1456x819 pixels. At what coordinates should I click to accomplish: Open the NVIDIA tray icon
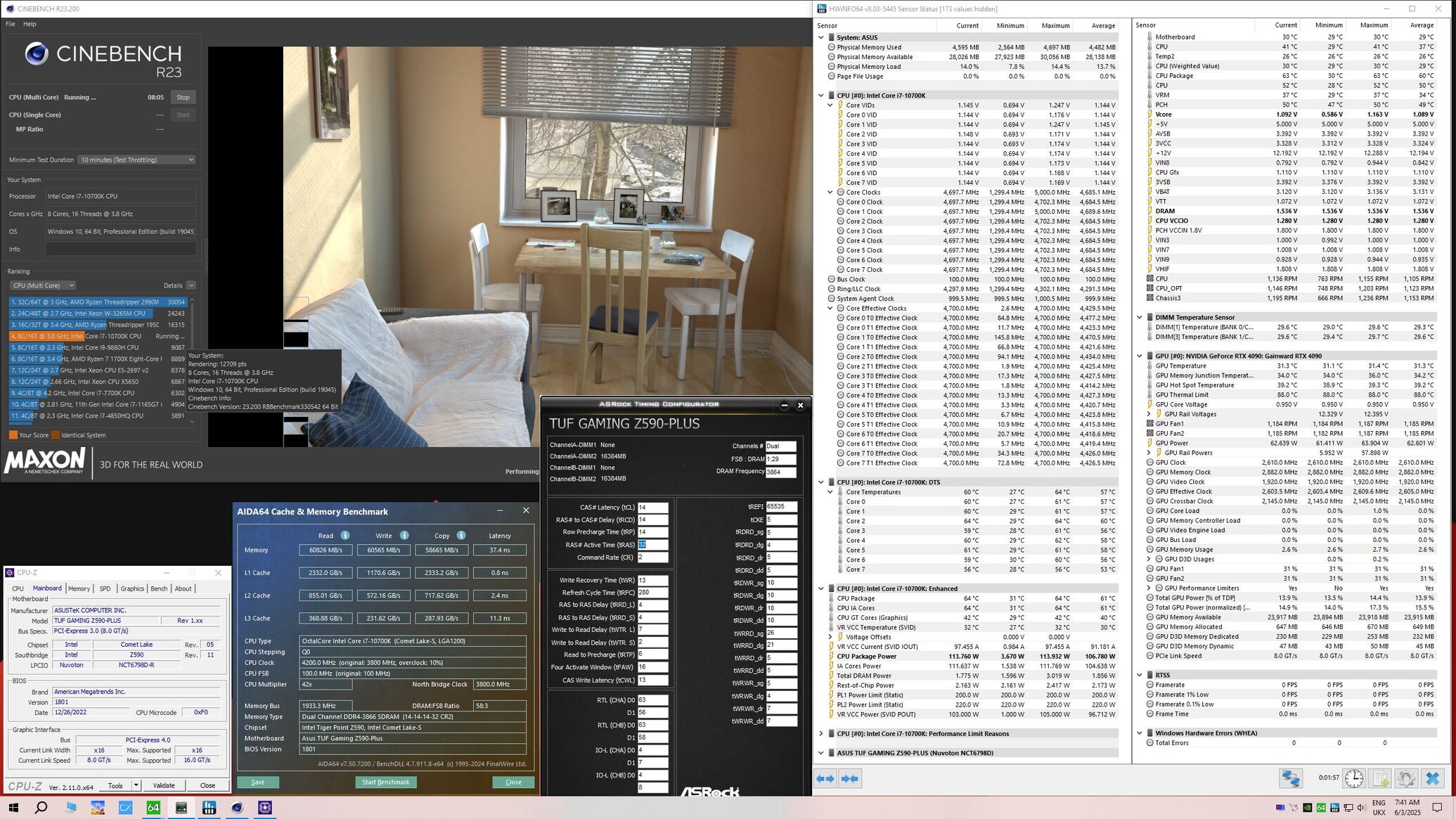pos(1307,808)
